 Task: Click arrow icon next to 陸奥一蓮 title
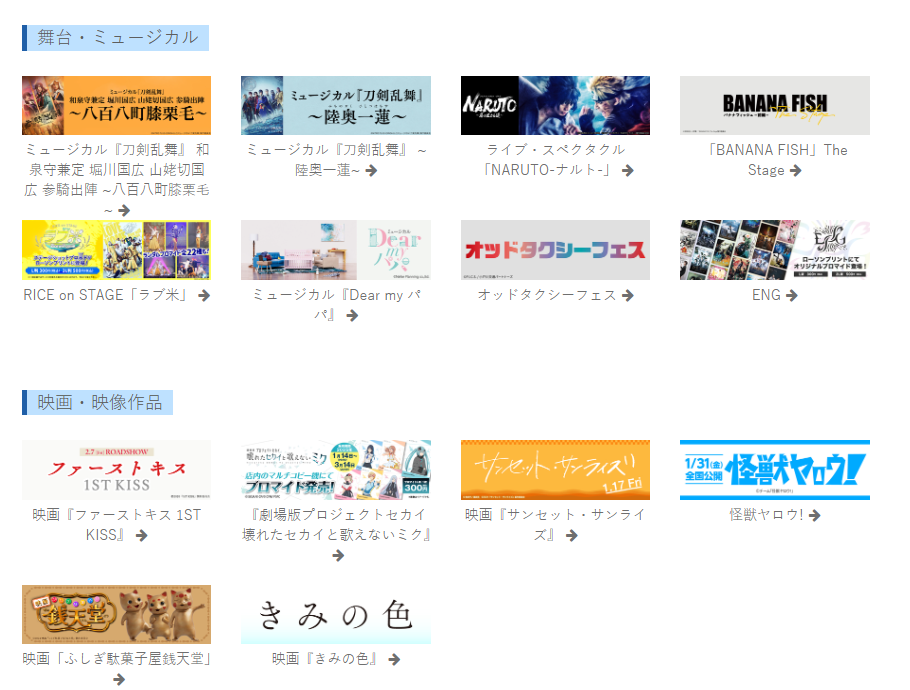(x=371, y=171)
